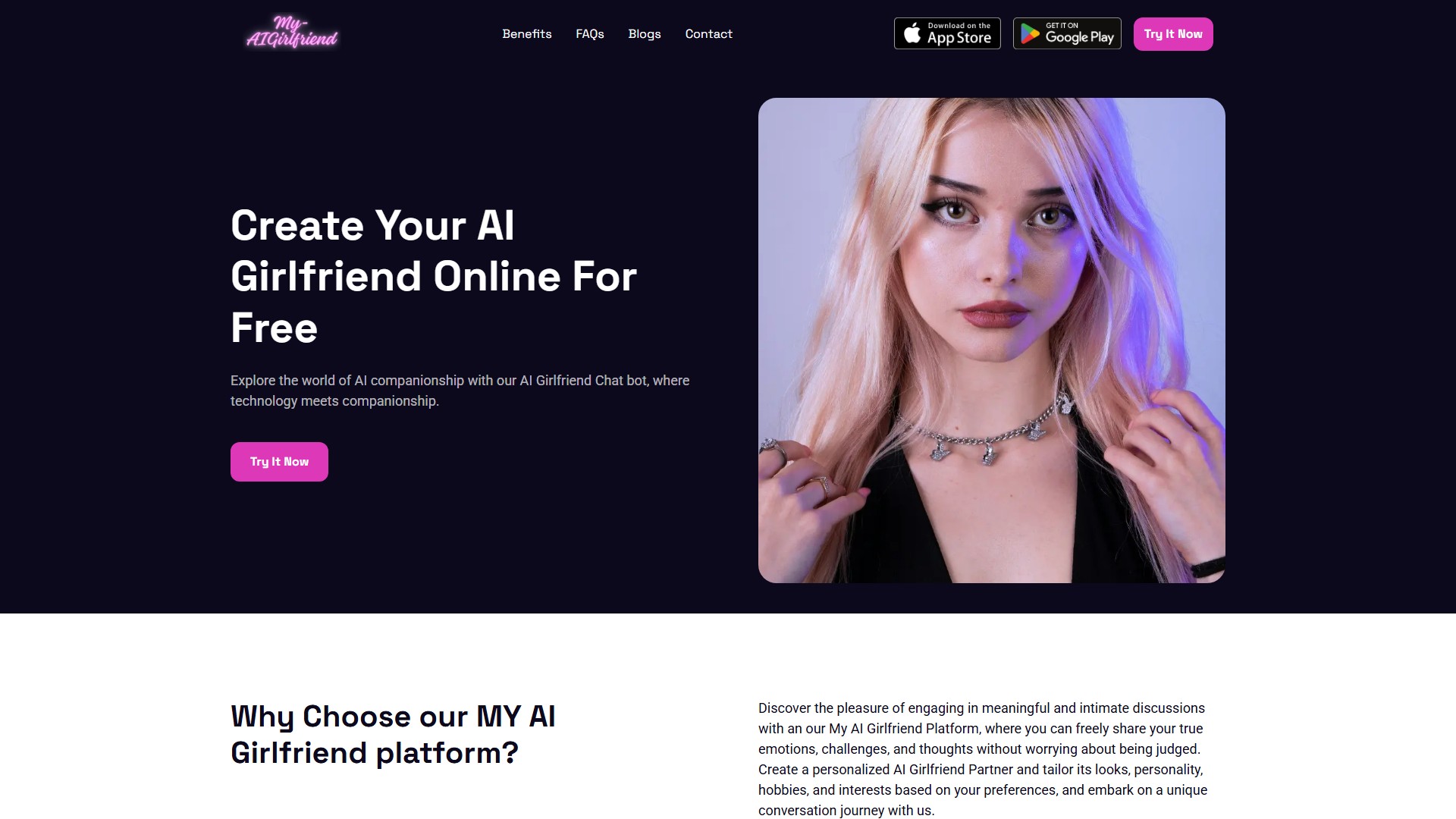Click the 'Explore the world of AI companionship' paragraph
1456x819 pixels.
460,391
